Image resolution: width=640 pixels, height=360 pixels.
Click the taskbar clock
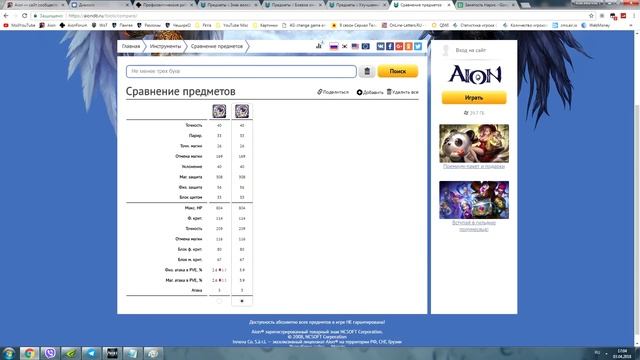click(622, 353)
